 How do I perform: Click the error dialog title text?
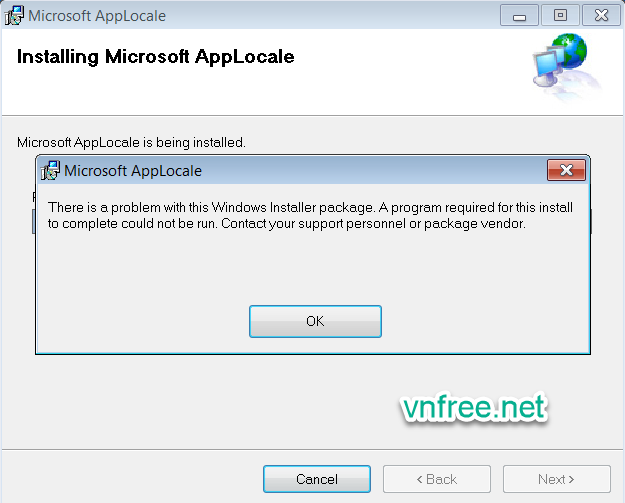coord(133,171)
